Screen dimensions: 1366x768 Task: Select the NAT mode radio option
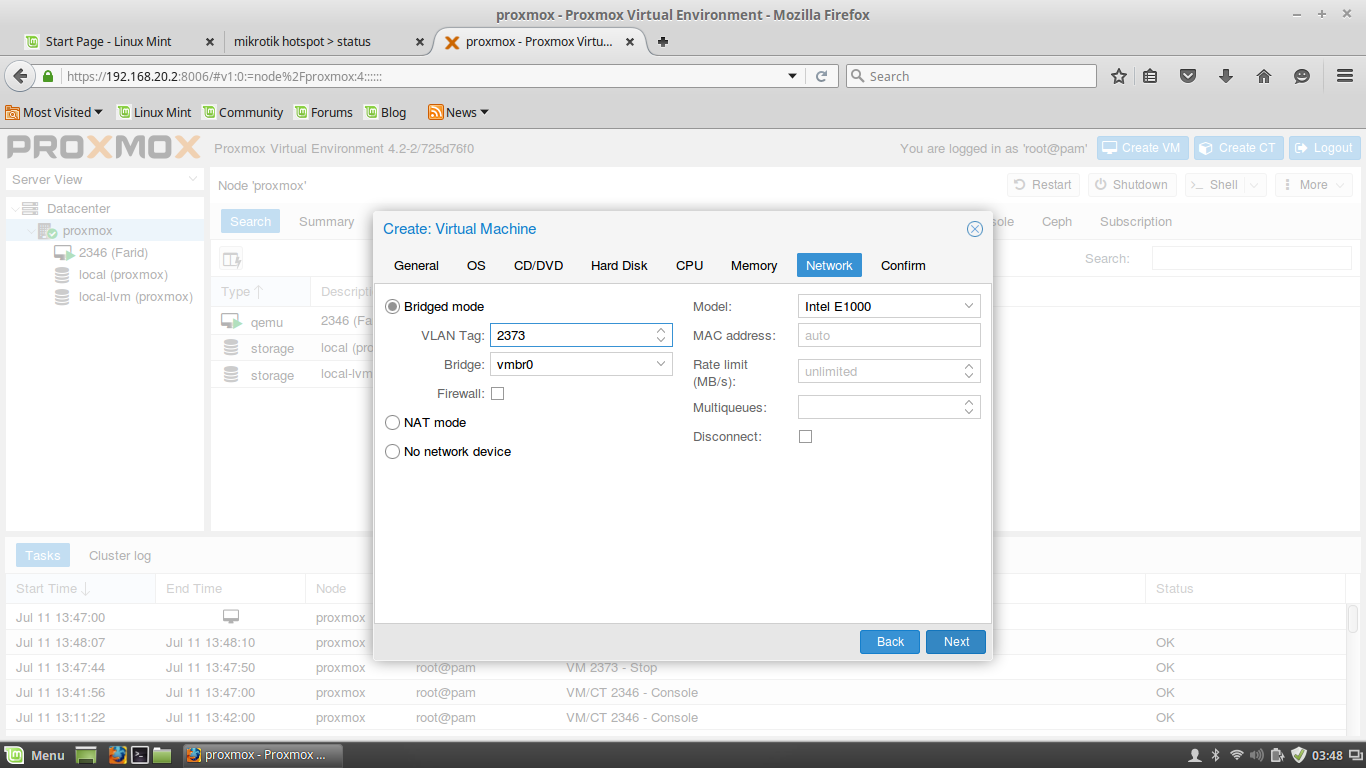click(x=392, y=422)
